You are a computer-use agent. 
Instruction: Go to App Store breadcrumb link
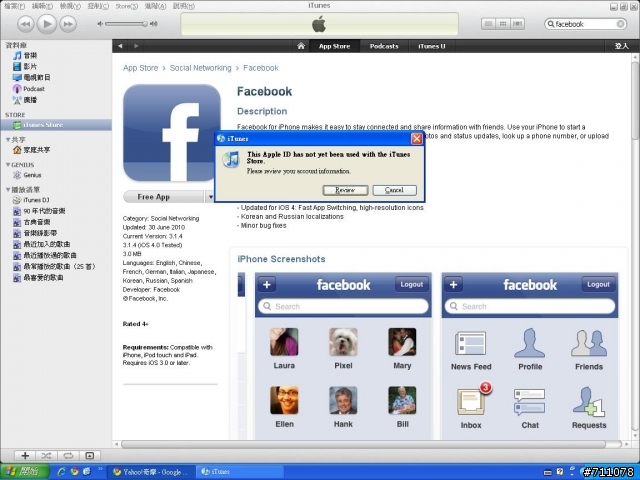140,68
